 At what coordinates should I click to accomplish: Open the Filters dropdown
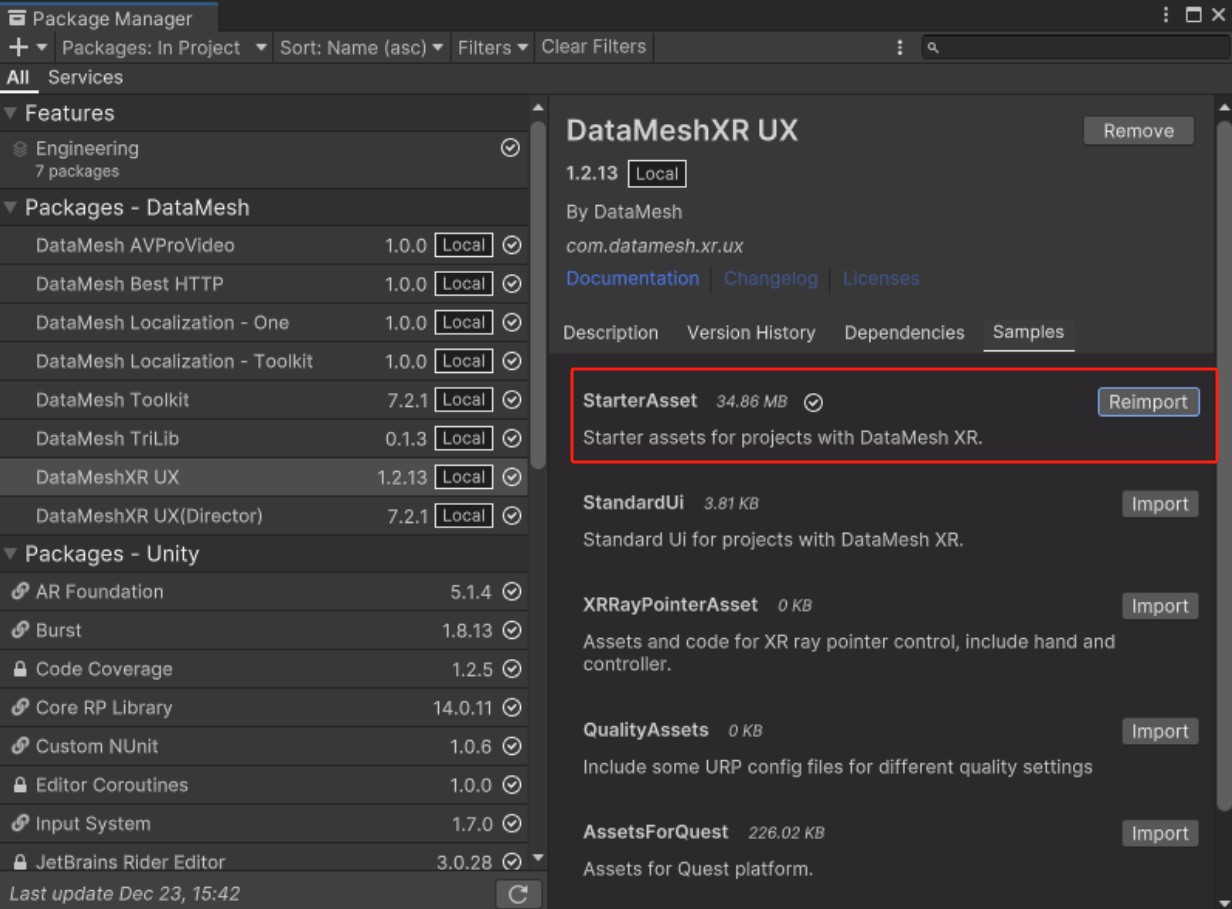(x=493, y=47)
